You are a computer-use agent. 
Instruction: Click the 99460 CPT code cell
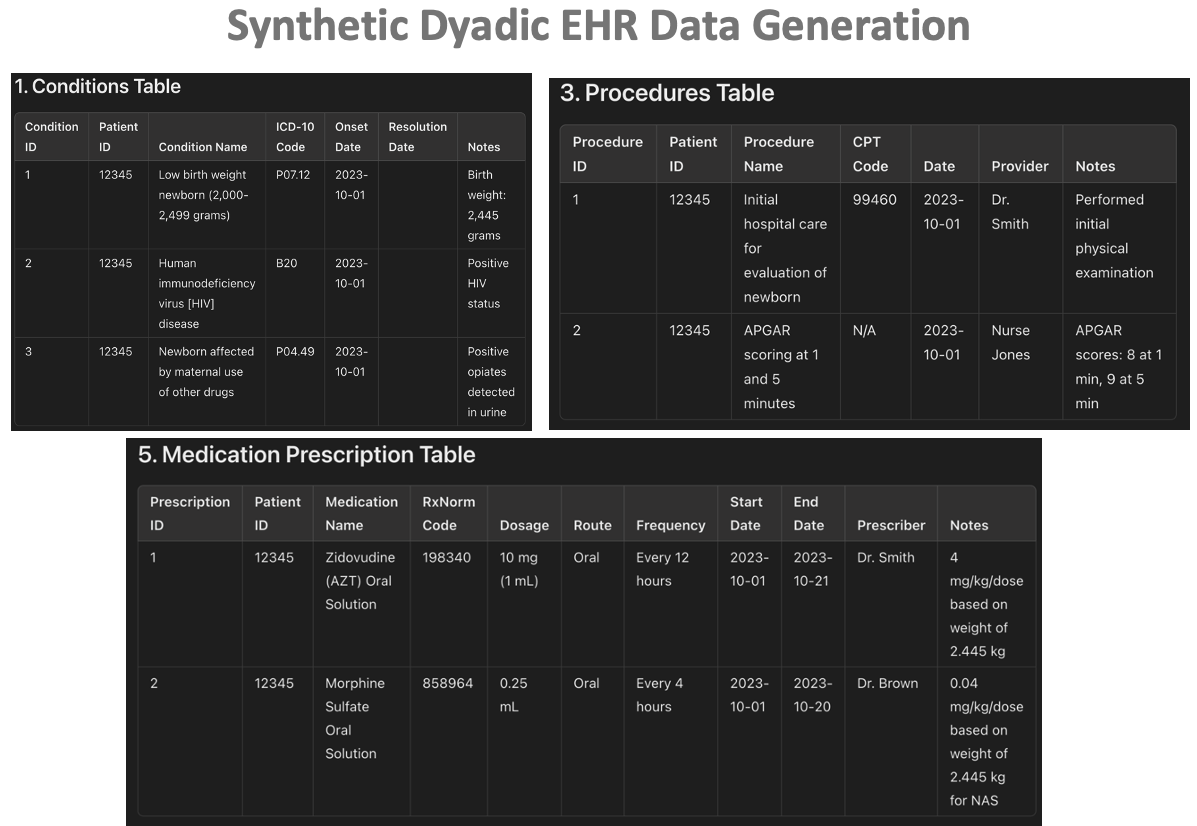[x=874, y=200]
